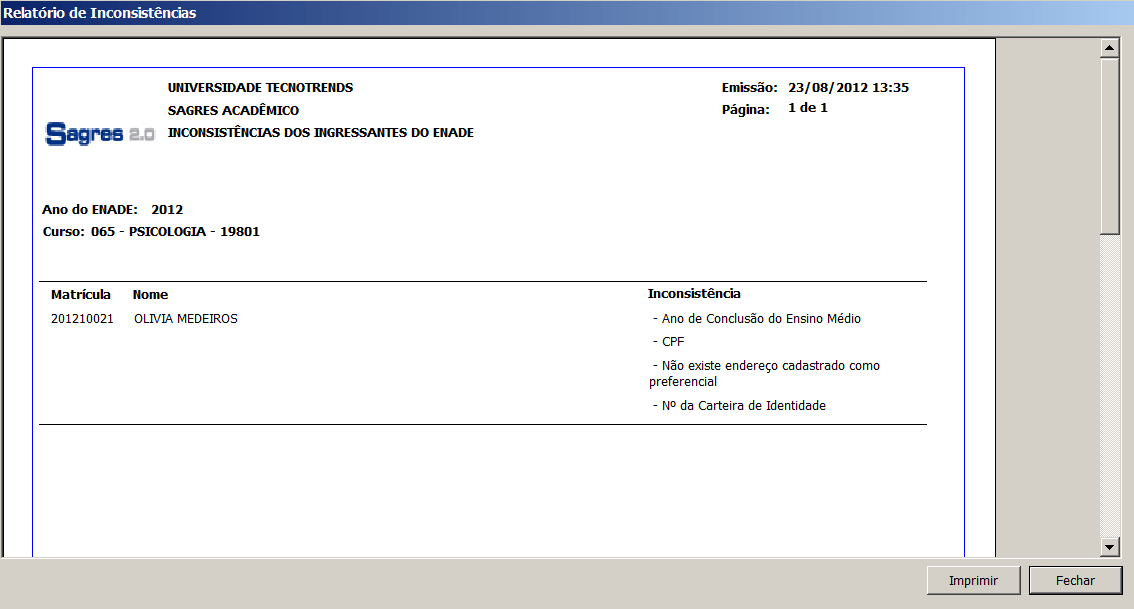
Task: Click the Sagres 2.0 logo
Action: coord(100,134)
